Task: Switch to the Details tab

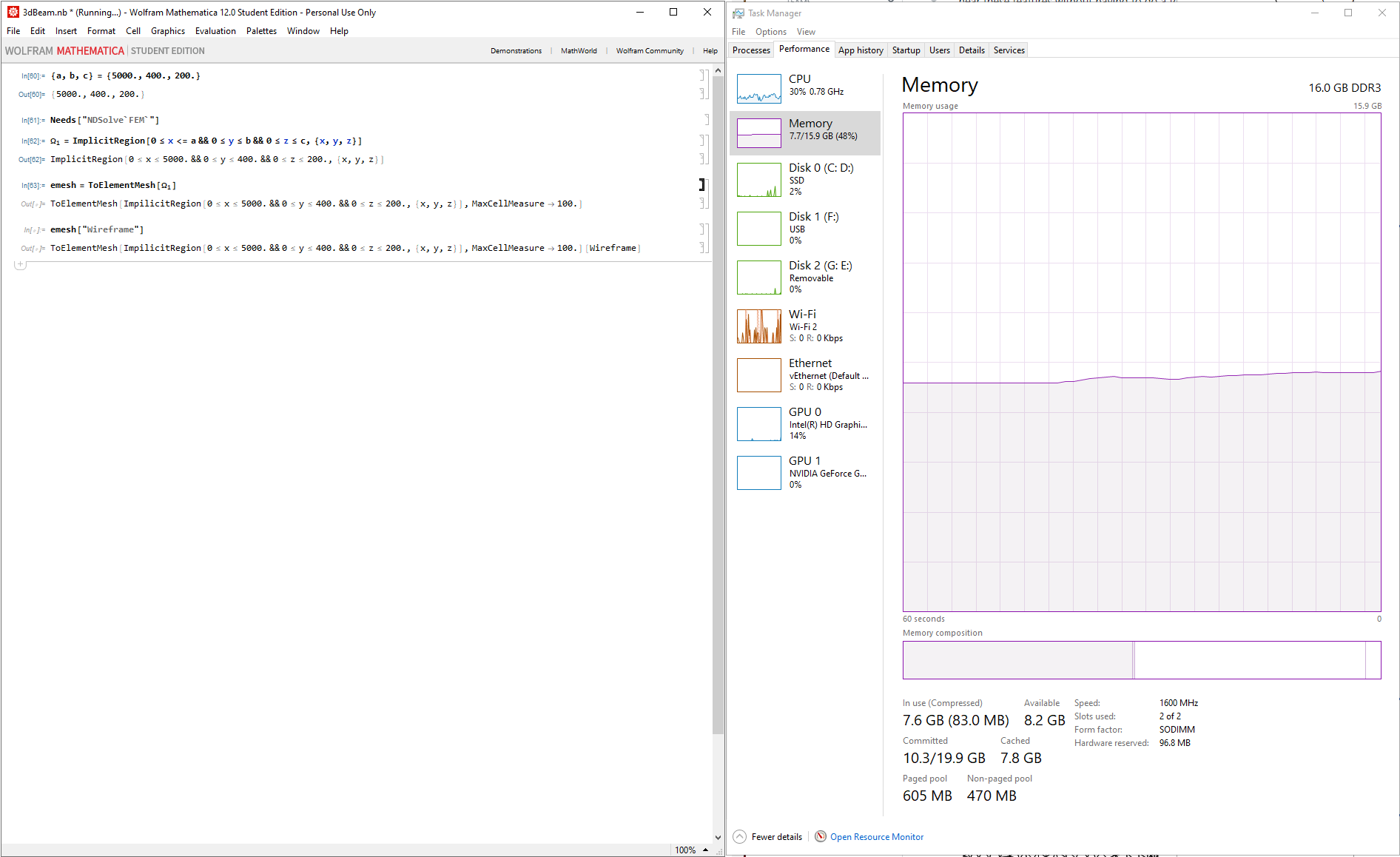Action: [972, 50]
